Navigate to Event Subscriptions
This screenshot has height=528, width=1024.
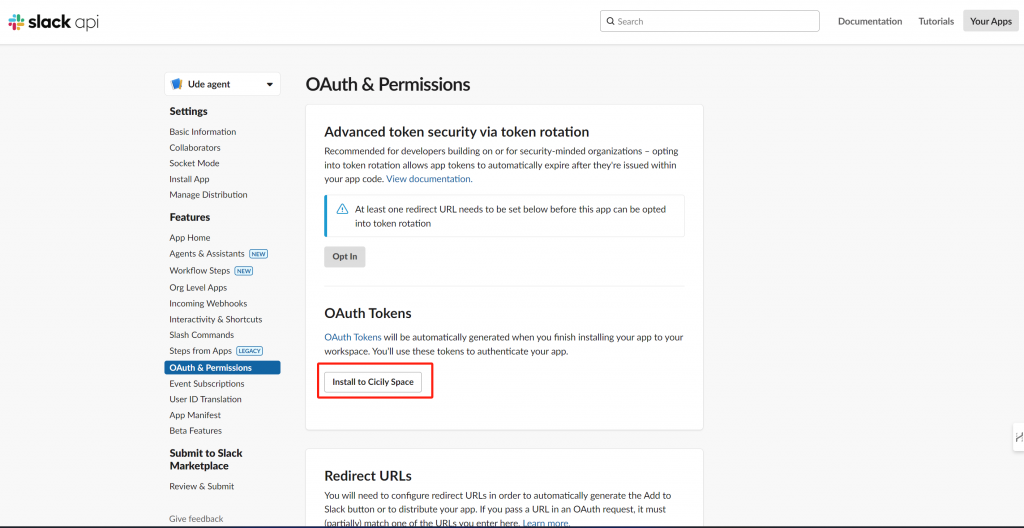pyautogui.click(x=206, y=384)
